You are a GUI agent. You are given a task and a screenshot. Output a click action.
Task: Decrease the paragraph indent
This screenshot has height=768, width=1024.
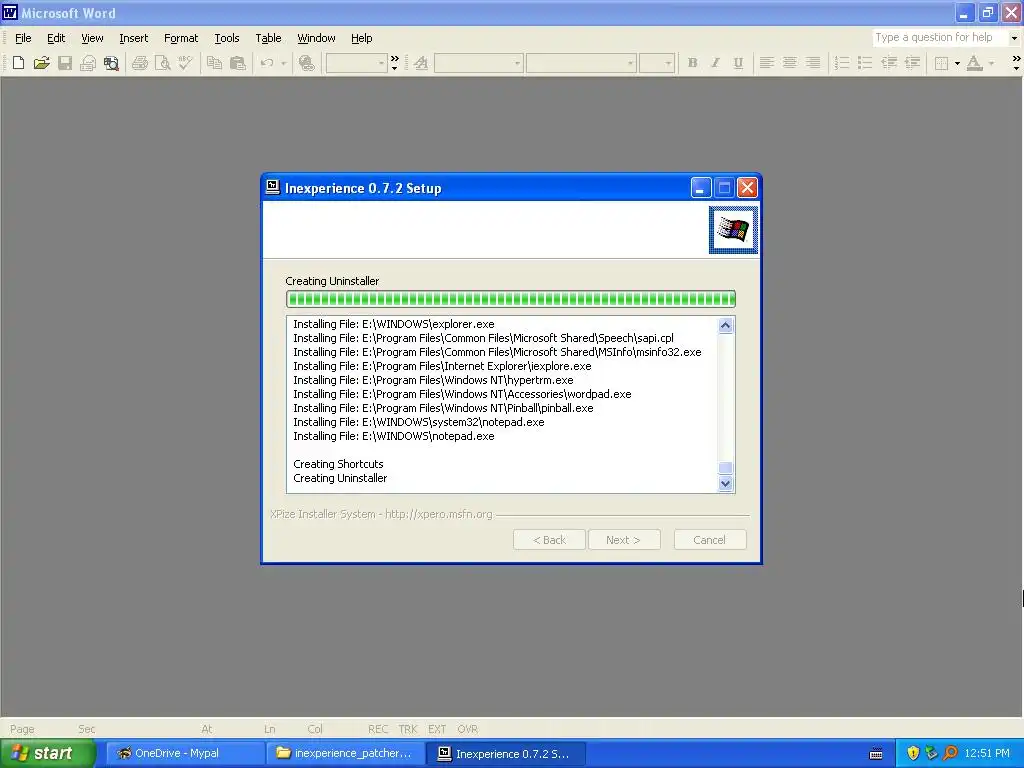click(x=889, y=63)
